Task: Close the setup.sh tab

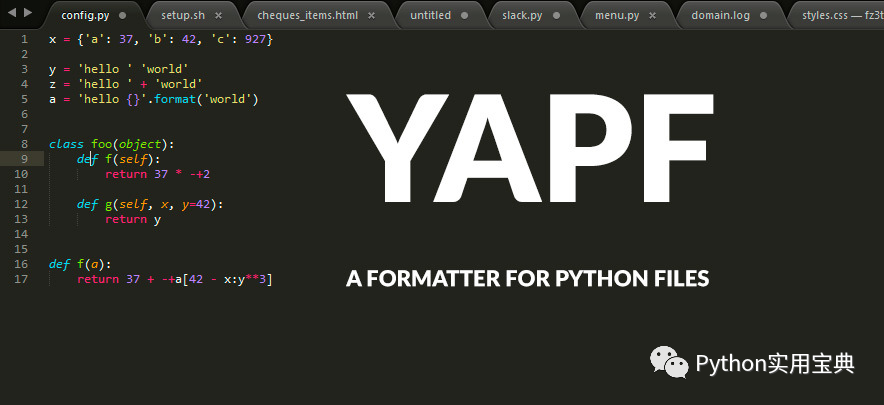Action: click(x=219, y=15)
